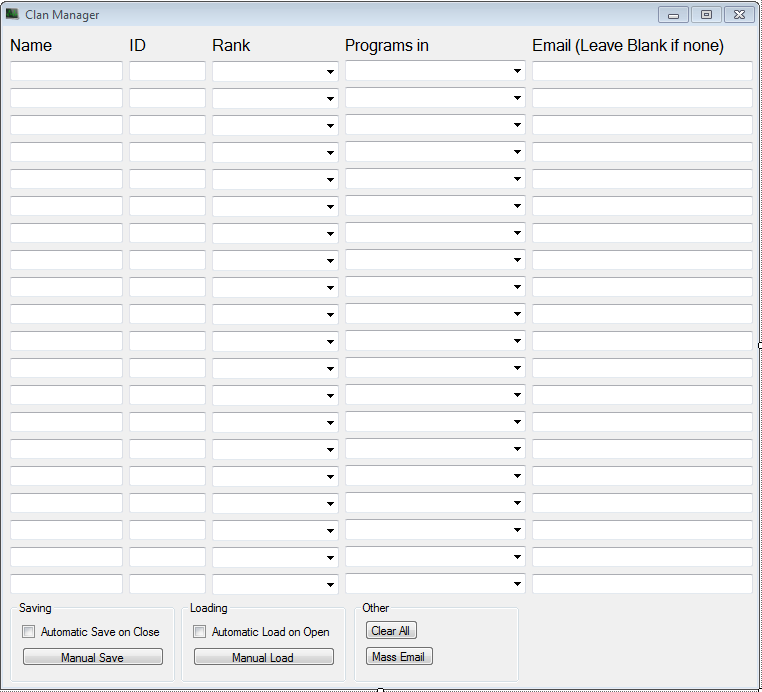Enable Automatic Save on Close checkbox
Screen dimensions: 762x692
[29, 632]
